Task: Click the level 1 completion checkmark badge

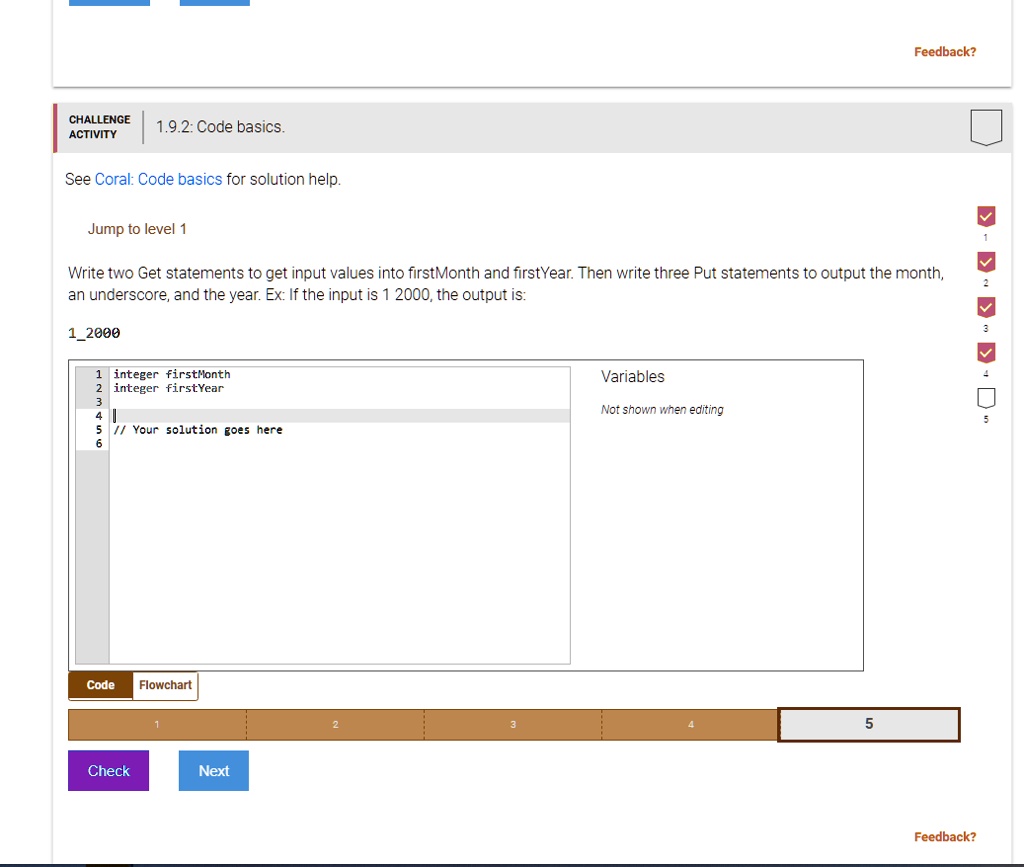Action: coord(986,216)
